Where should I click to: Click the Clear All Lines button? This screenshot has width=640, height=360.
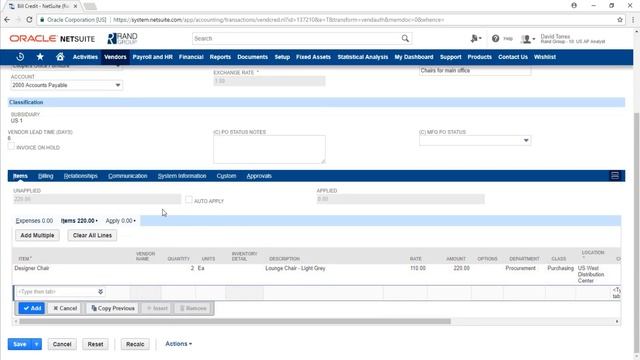(x=92, y=235)
